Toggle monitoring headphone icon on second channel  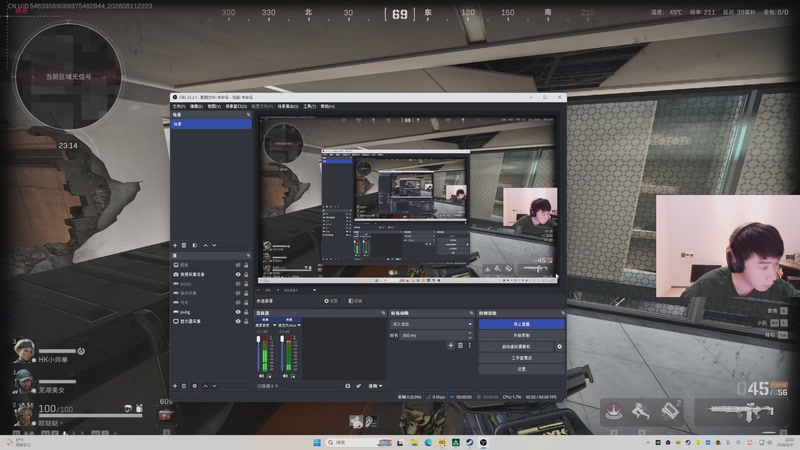tap(292, 376)
